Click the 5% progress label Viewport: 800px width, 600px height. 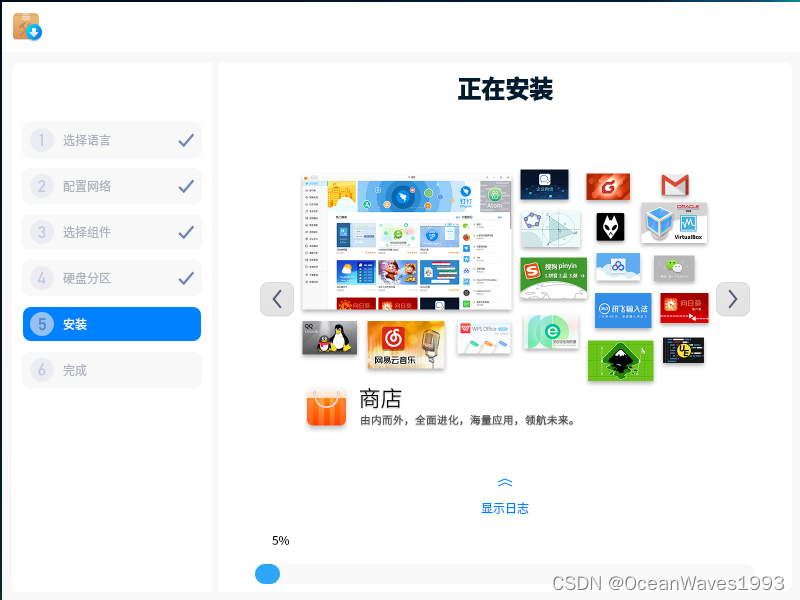pyautogui.click(x=281, y=541)
